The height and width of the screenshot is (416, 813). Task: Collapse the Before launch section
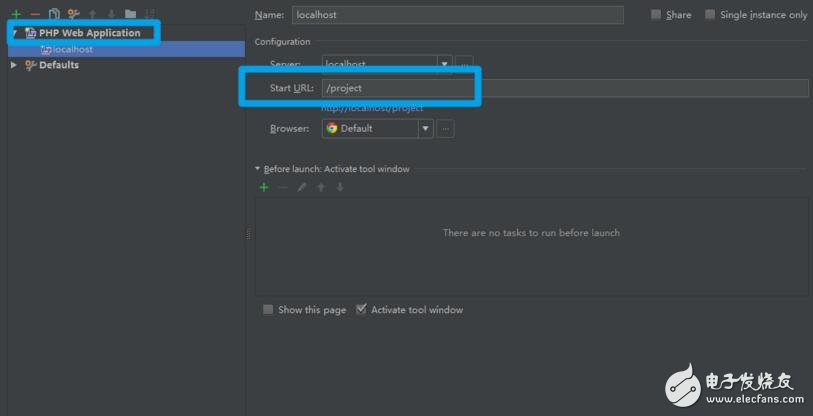[x=258, y=169]
